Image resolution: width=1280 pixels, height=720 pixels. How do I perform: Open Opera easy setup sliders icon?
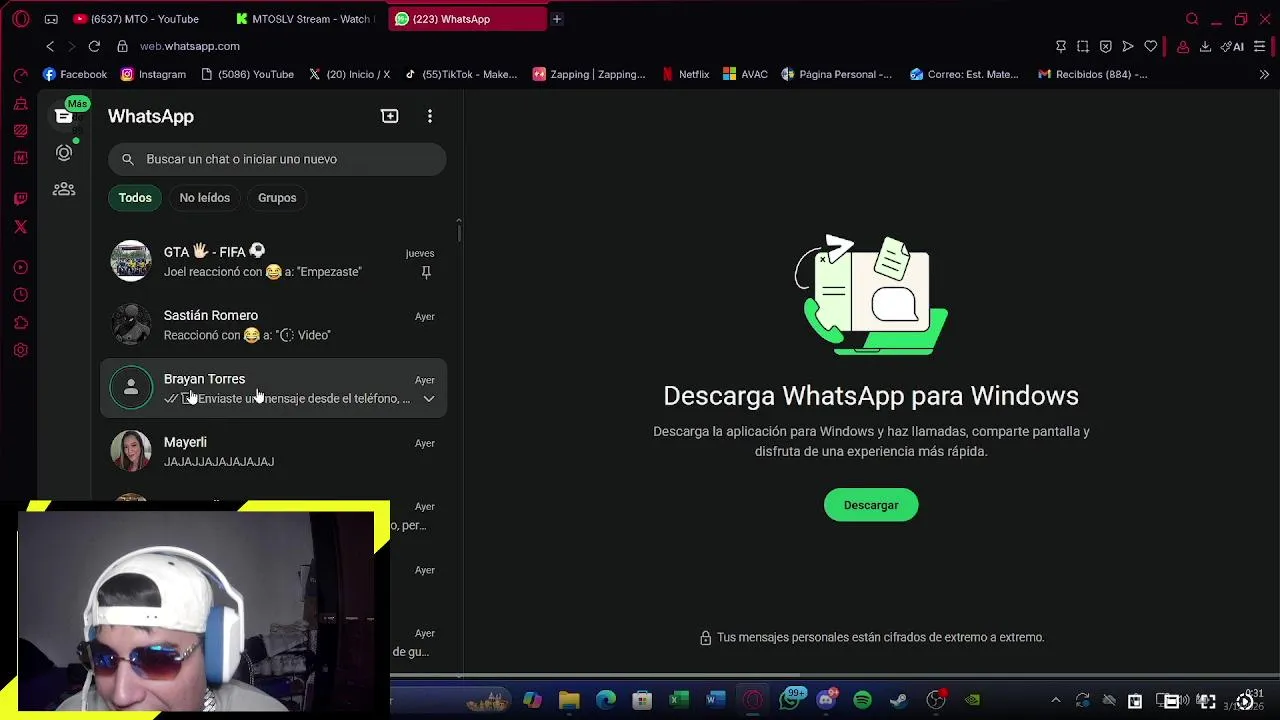(x=1259, y=46)
